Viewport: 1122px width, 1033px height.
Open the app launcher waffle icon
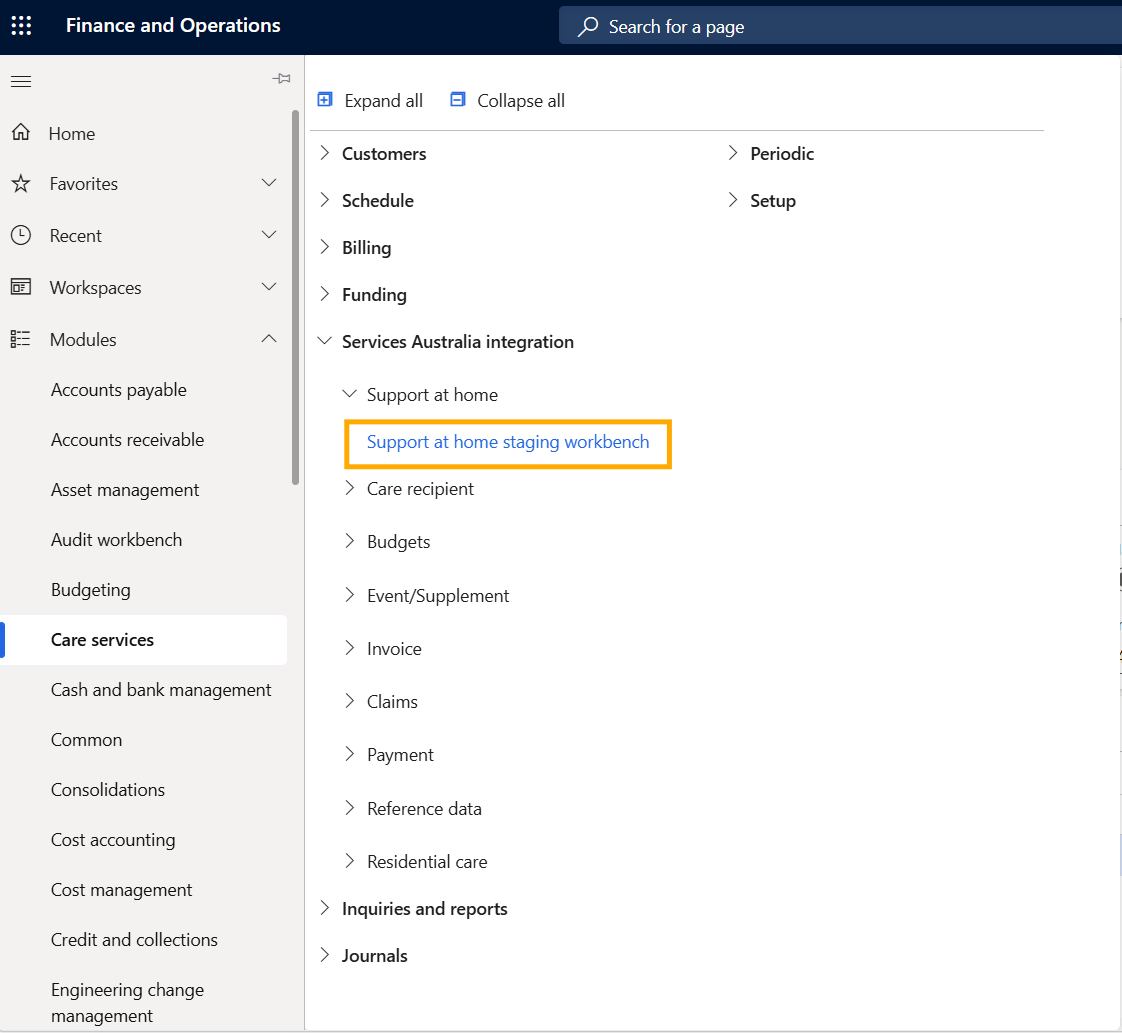21,26
